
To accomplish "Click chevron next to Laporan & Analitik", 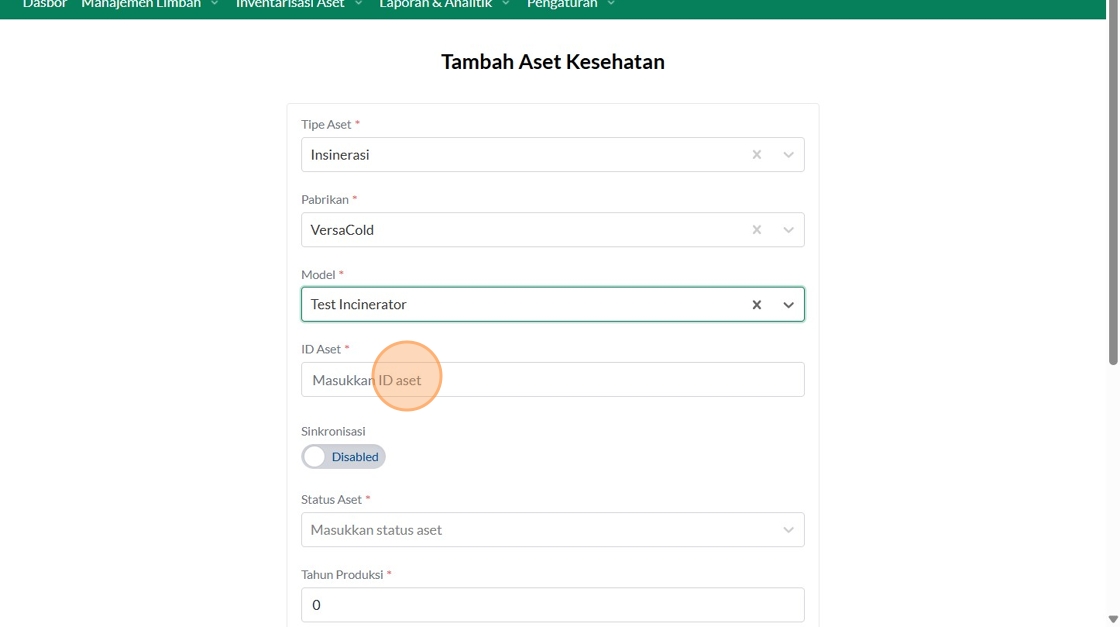I will (506, 4).
